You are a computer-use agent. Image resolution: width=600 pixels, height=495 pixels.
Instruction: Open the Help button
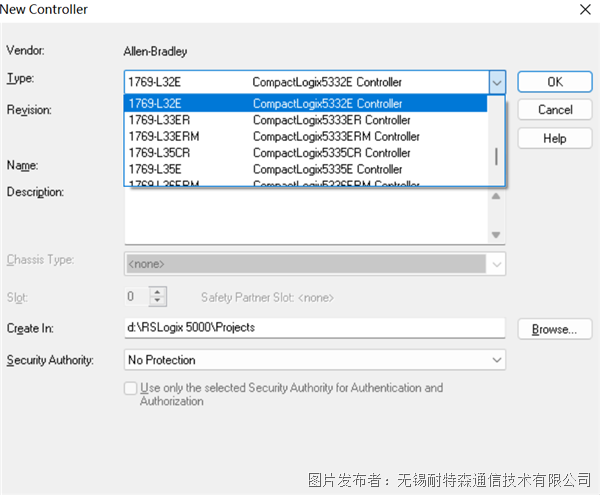click(554, 138)
